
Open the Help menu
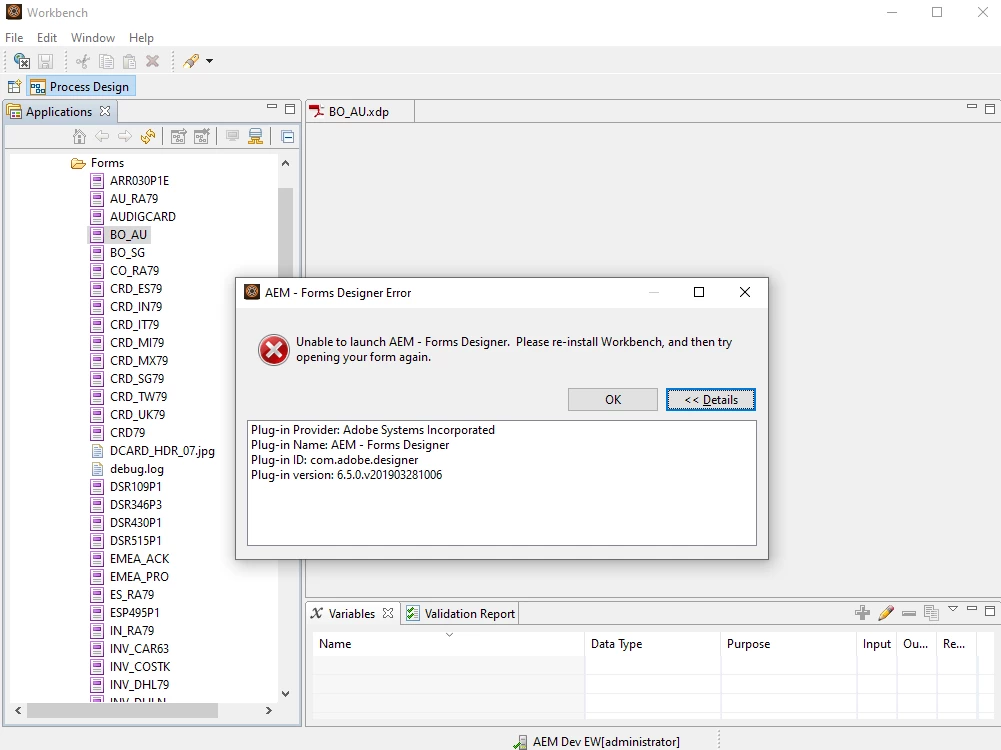click(x=141, y=38)
